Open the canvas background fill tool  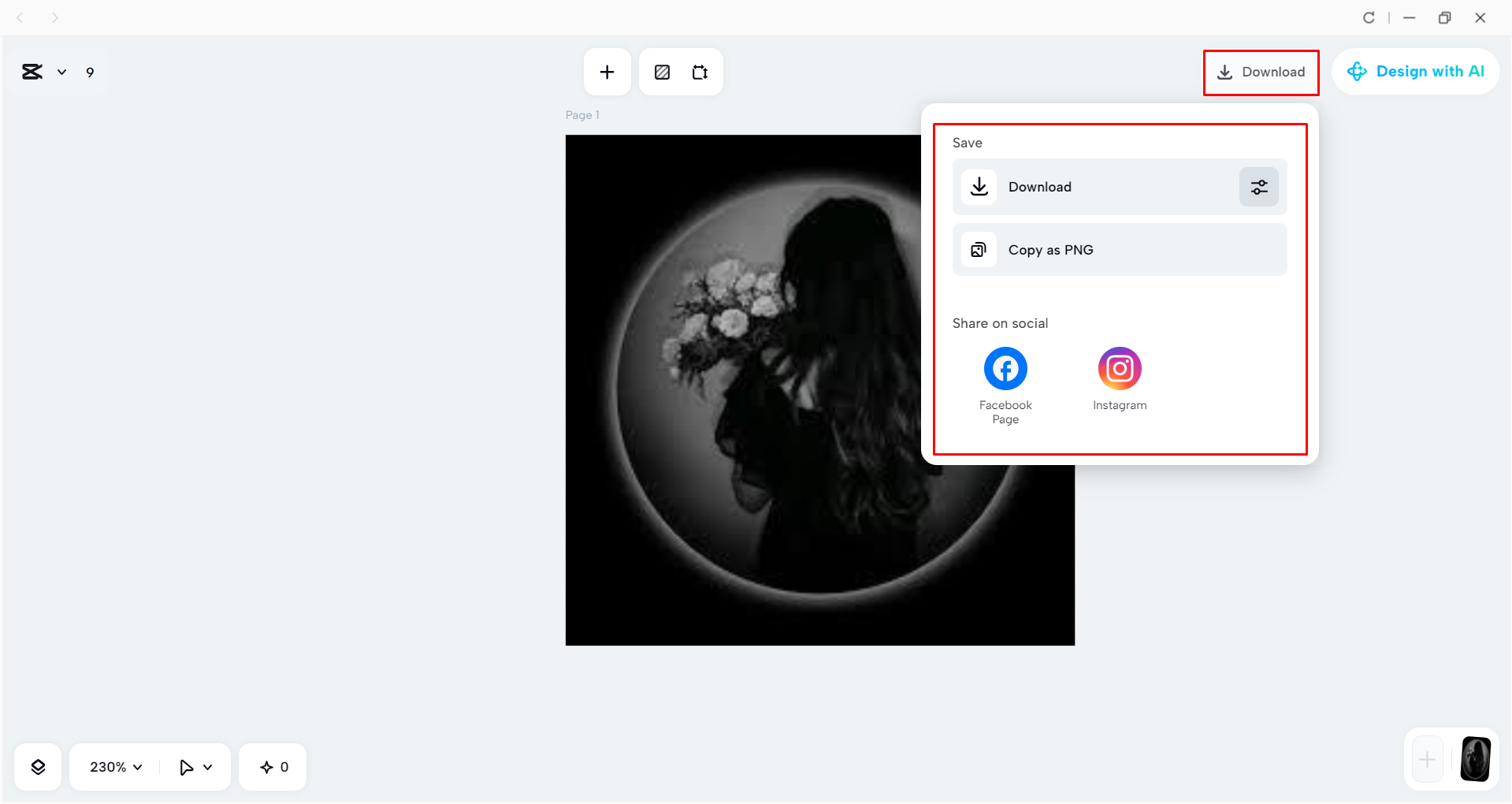point(662,71)
